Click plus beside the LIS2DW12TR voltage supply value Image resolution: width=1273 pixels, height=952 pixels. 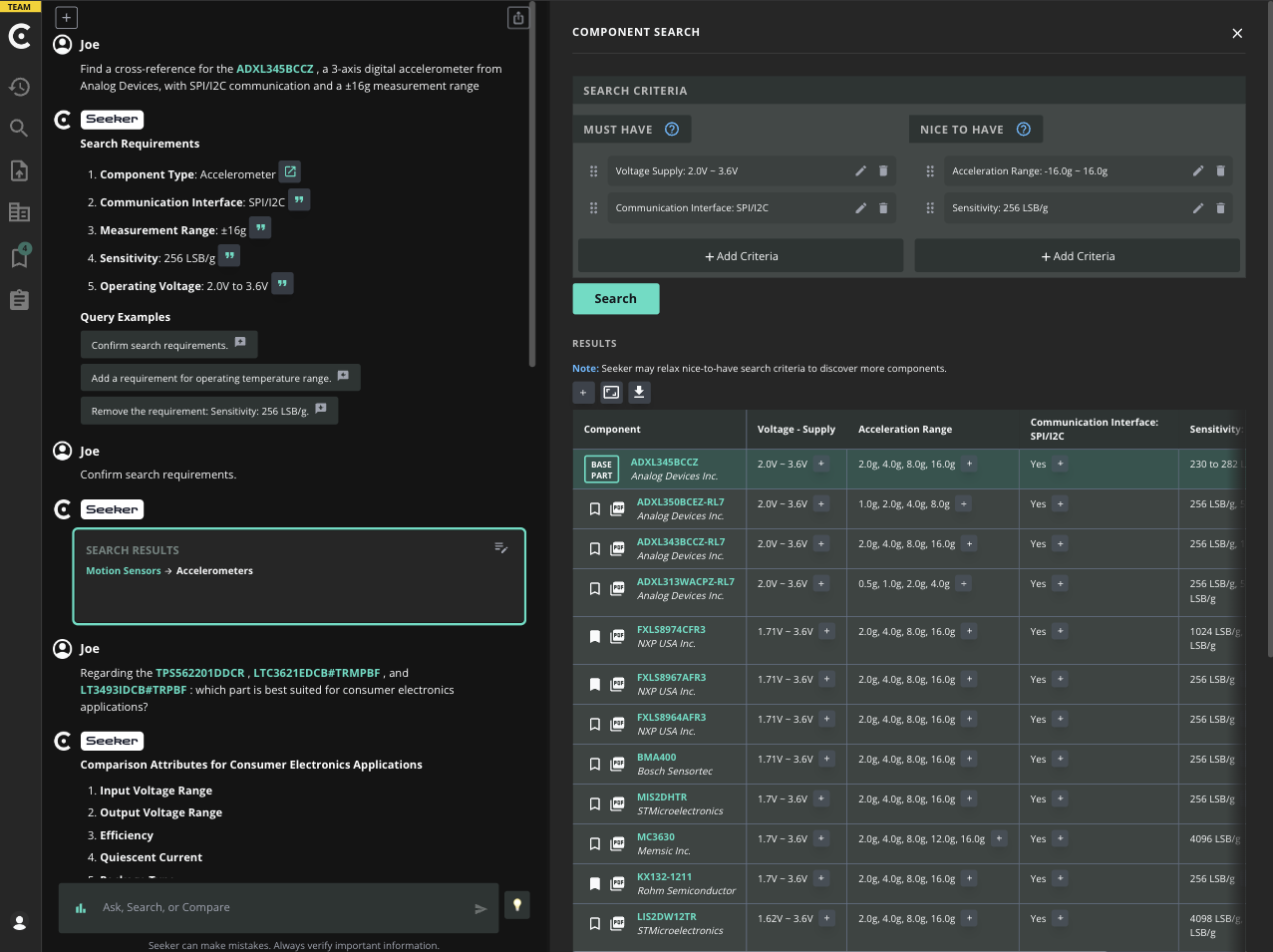click(x=827, y=918)
